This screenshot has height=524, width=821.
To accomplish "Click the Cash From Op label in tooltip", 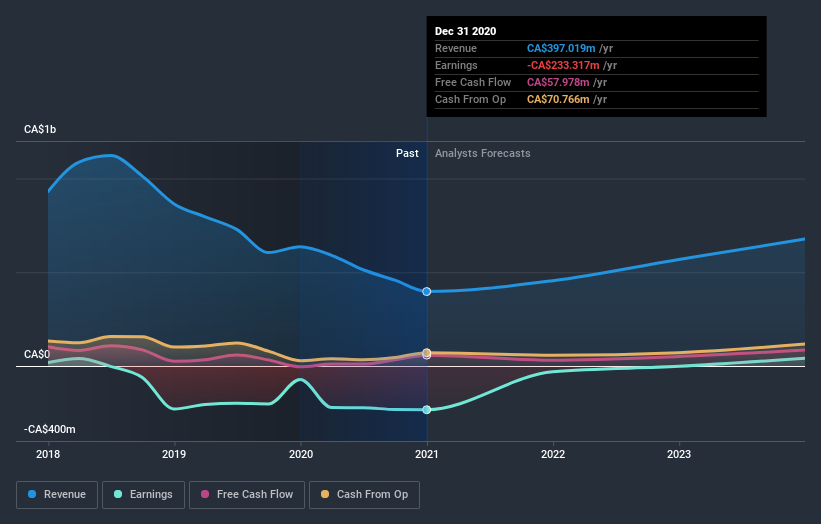I will (470, 99).
